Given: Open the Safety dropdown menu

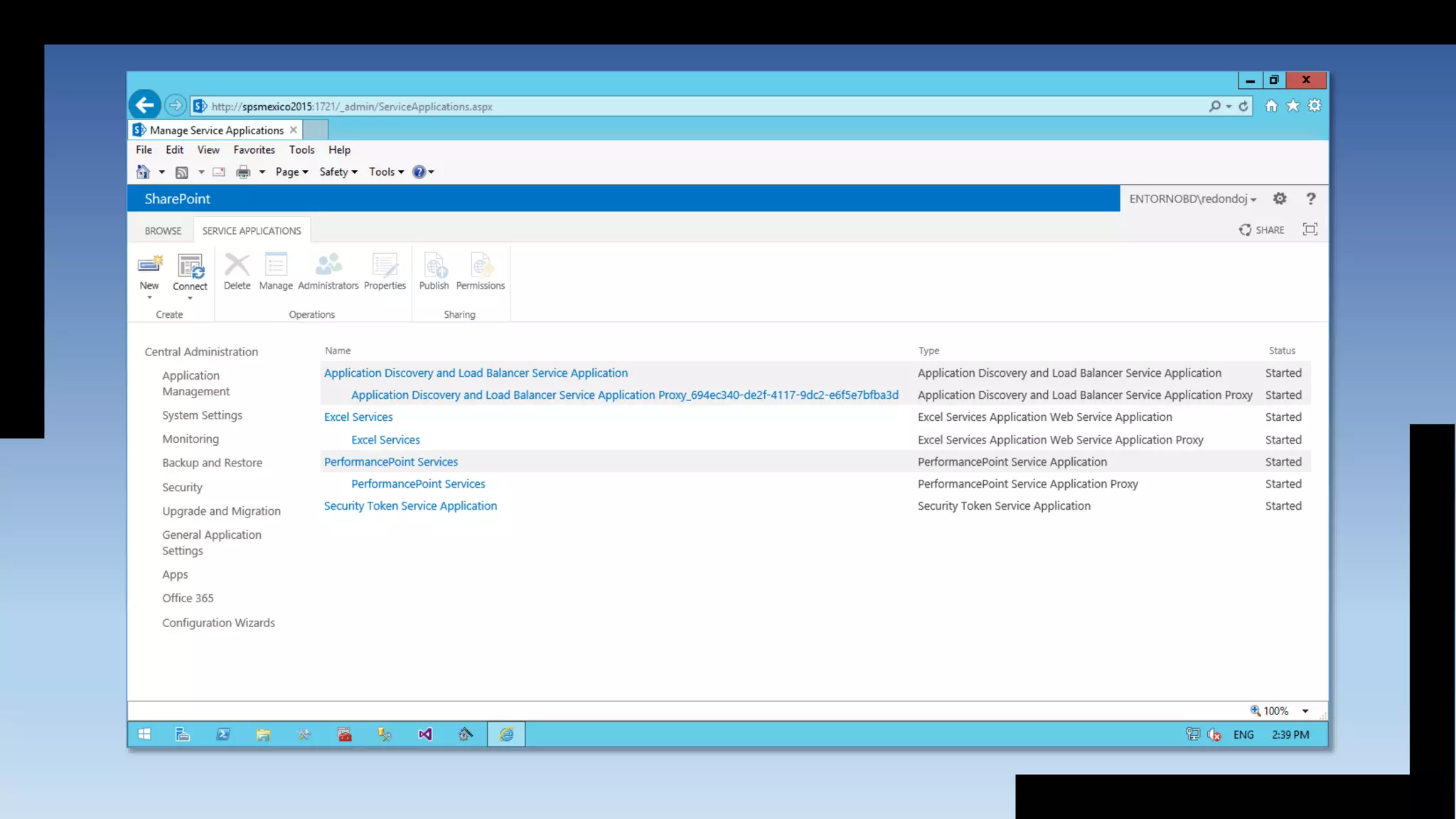Looking at the screenshot, I should point(338,172).
